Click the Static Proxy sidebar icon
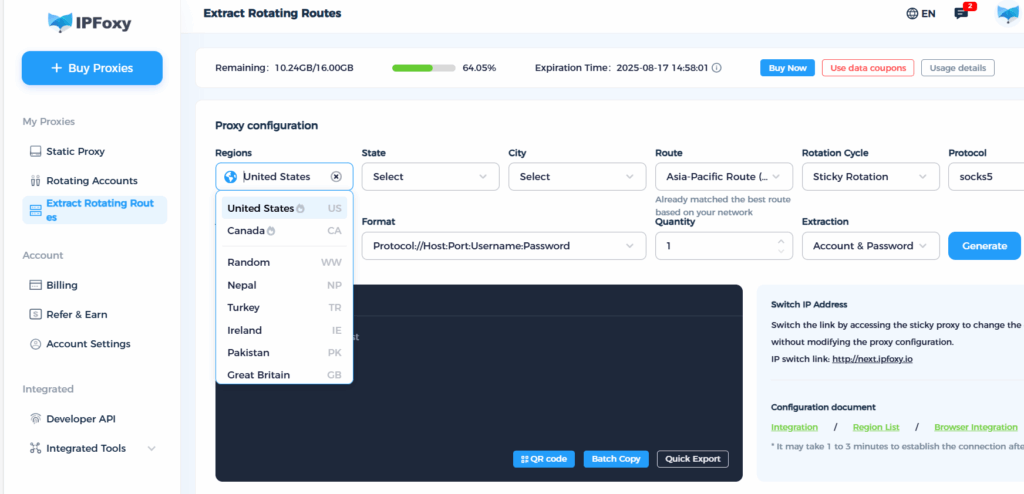The image size is (1024, 494). (36, 152)
